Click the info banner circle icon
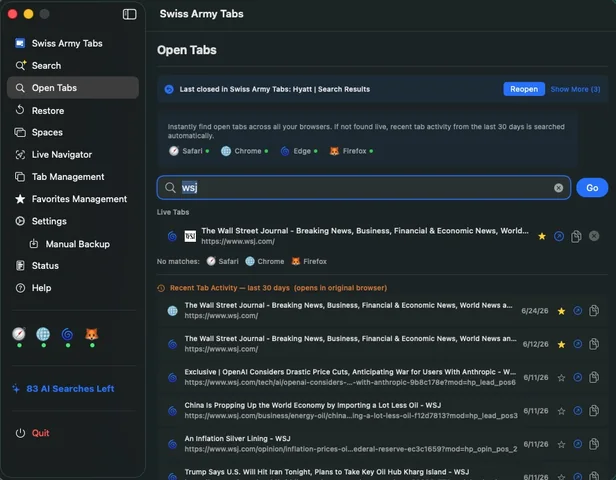 click(169, 89)
